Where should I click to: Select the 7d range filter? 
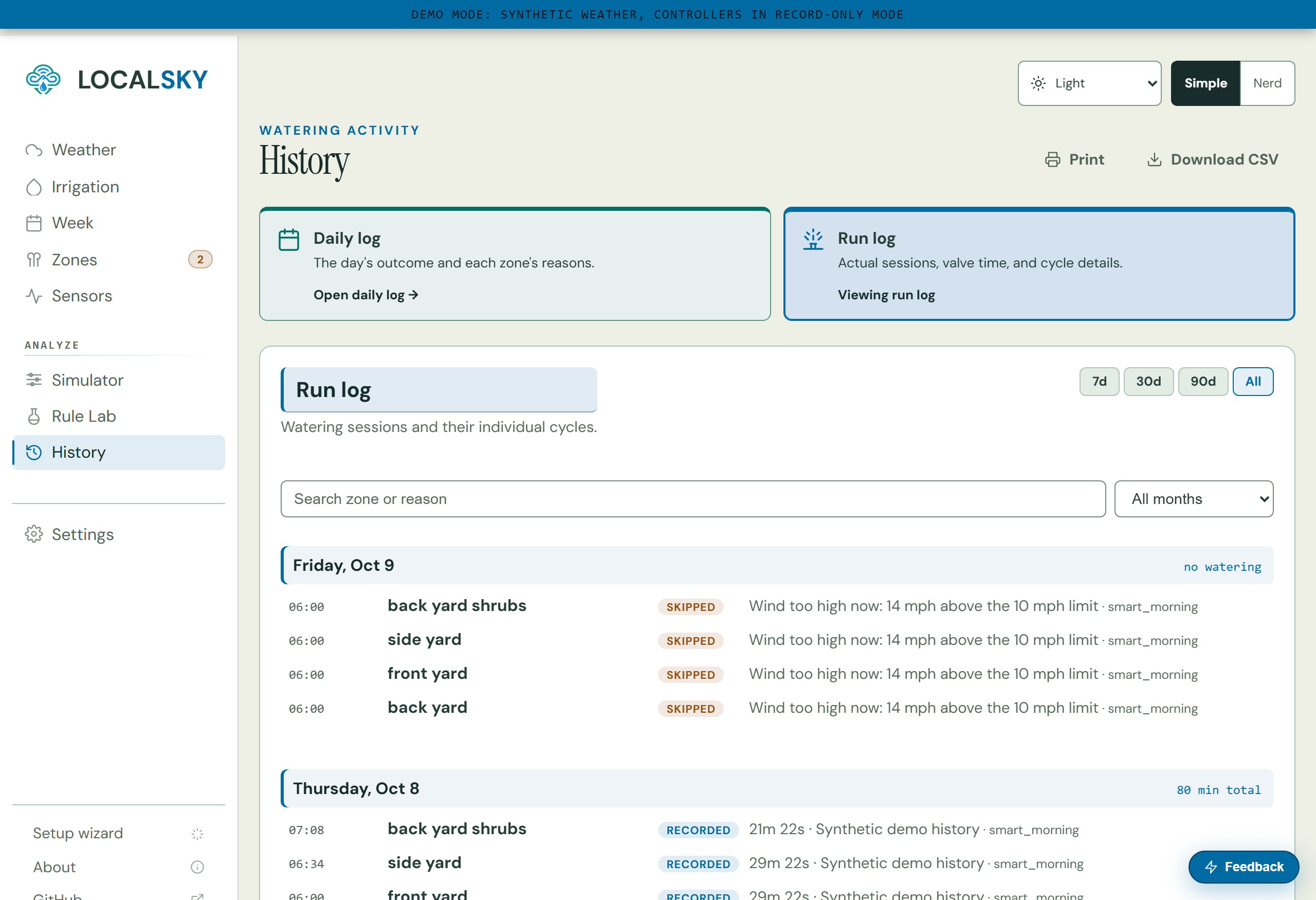1099,382
